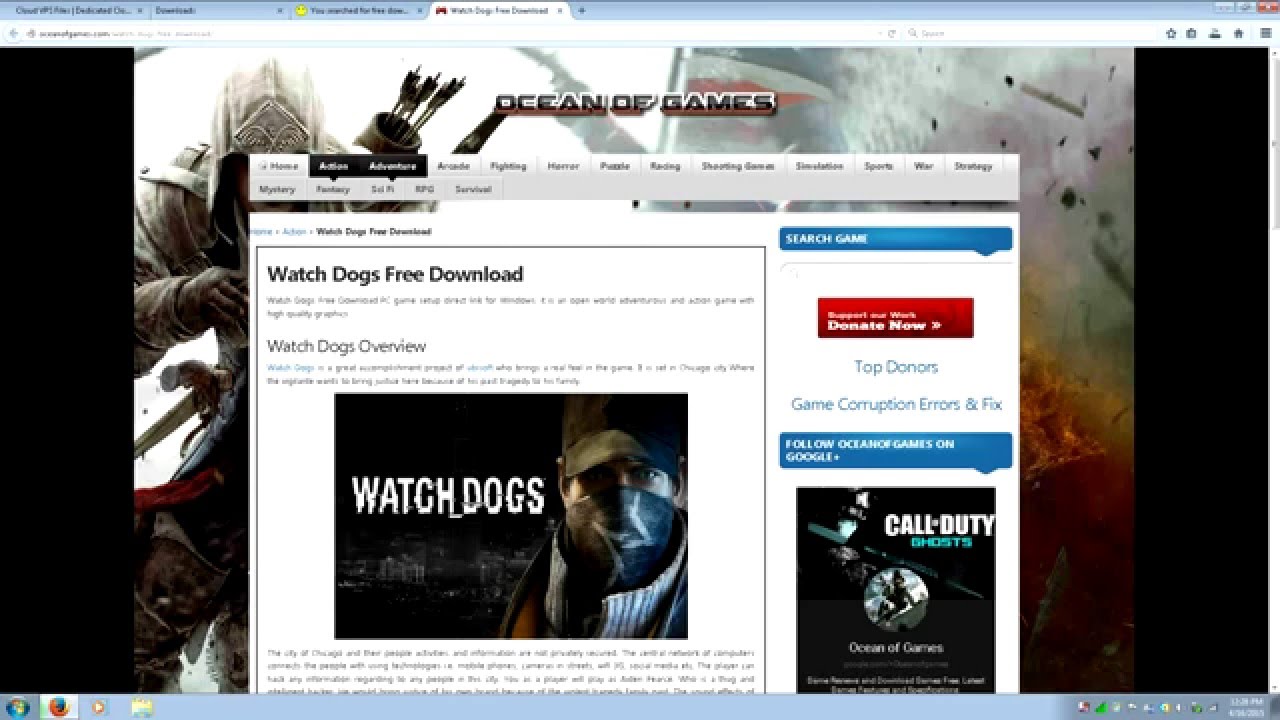The image size is (1280, 720).
Task: View the Shooting Games category
Action: (x=738, y=166)
